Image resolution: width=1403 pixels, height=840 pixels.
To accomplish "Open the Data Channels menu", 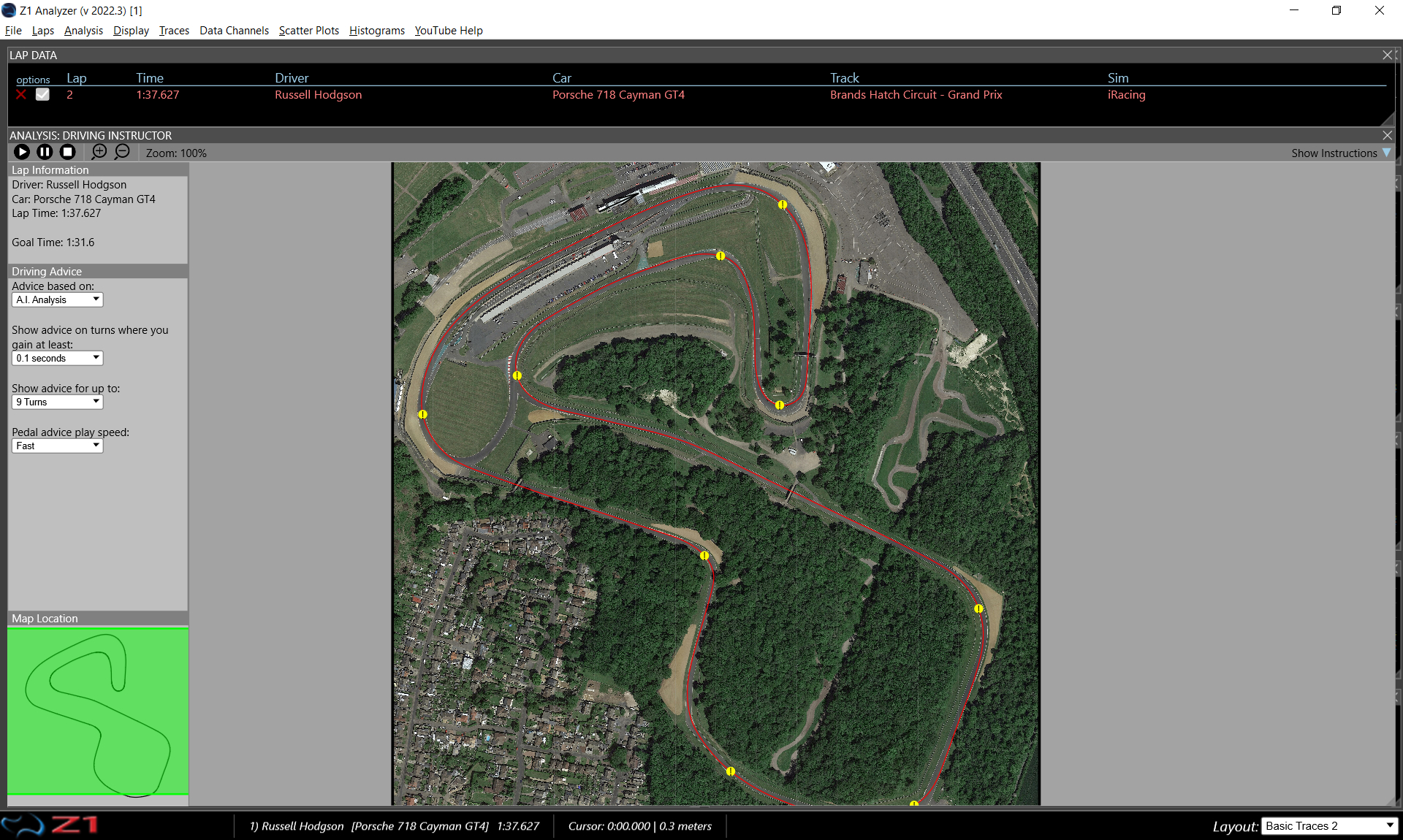I will (234, 31).
